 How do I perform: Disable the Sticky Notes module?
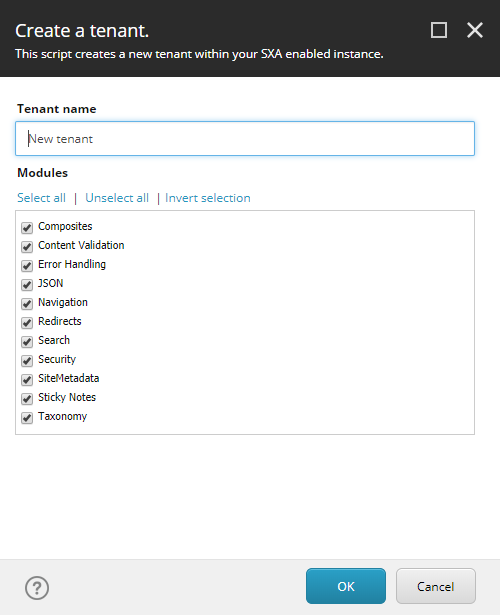click(27, 398)
